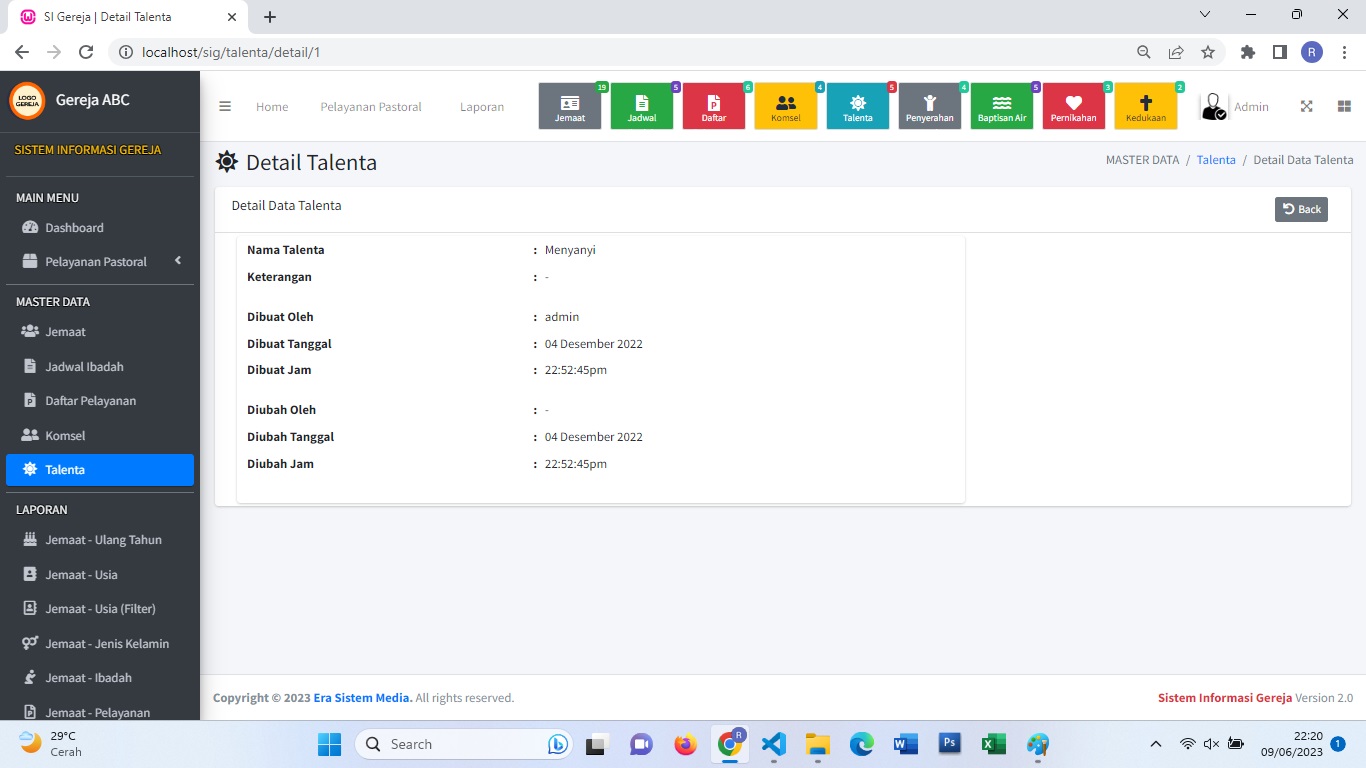Click the Era Sistem Media footer link
The image size is (1366, 768).
[x=362, y=698]
